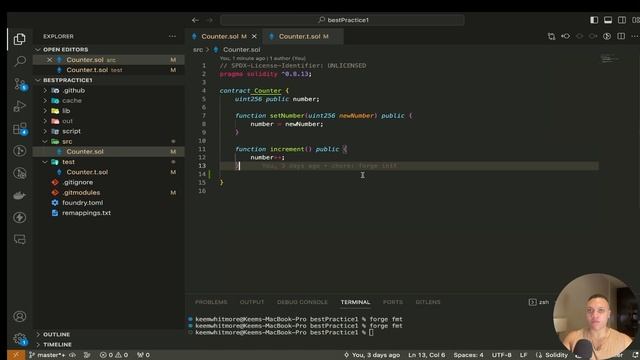Switch to the Ports panel tab
Screen dimensions: 640x360
(393, 302)
